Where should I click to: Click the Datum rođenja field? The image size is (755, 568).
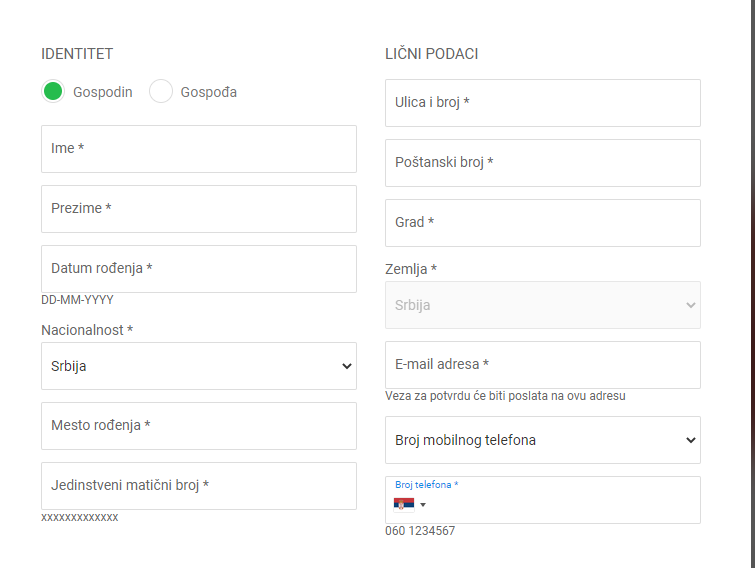click(x=198, y=269)
